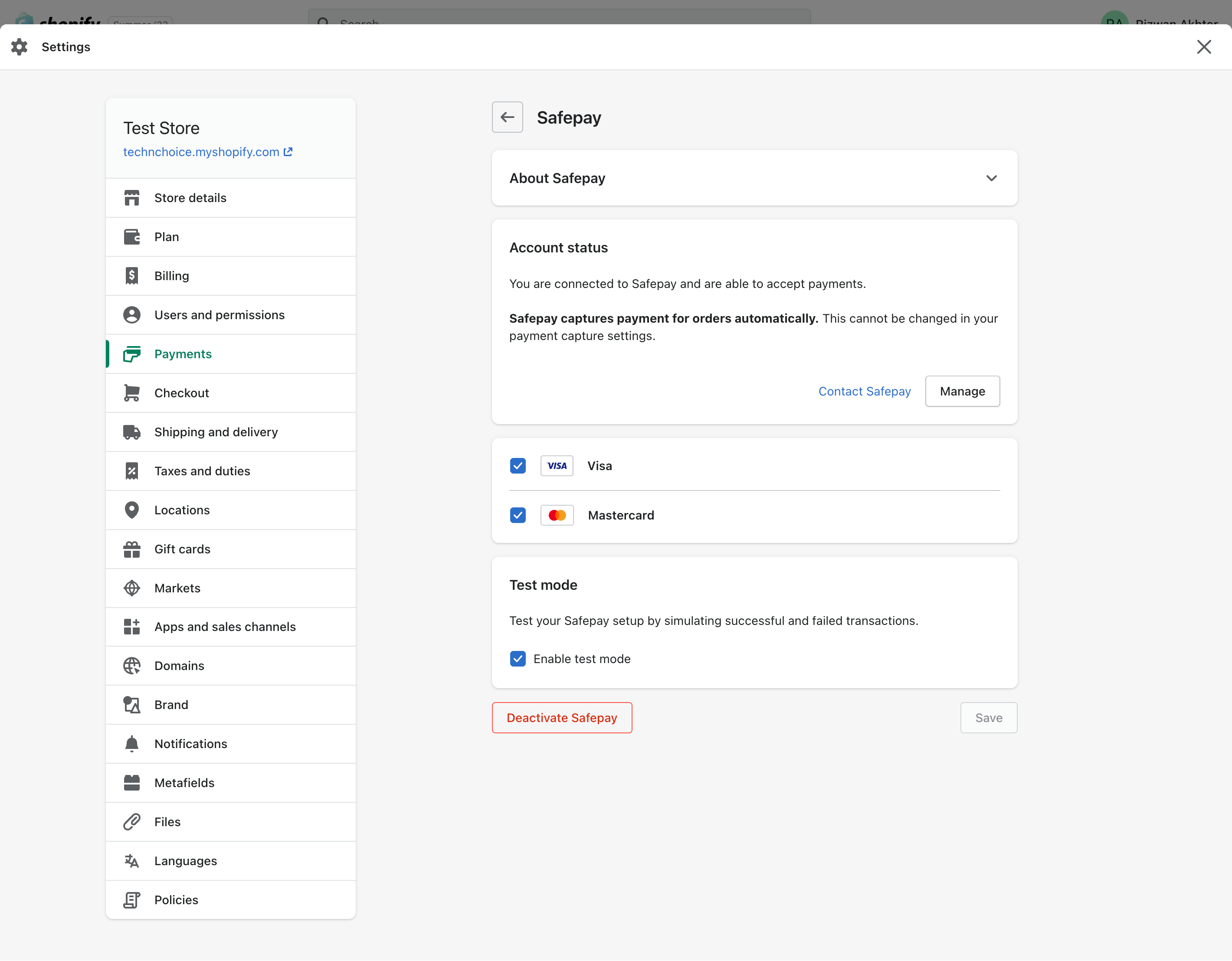Image resolution: width=1232 pixels, height=961 pixels.
Task: Click the Users and permissions avatar icon
Action: [131, 315]
